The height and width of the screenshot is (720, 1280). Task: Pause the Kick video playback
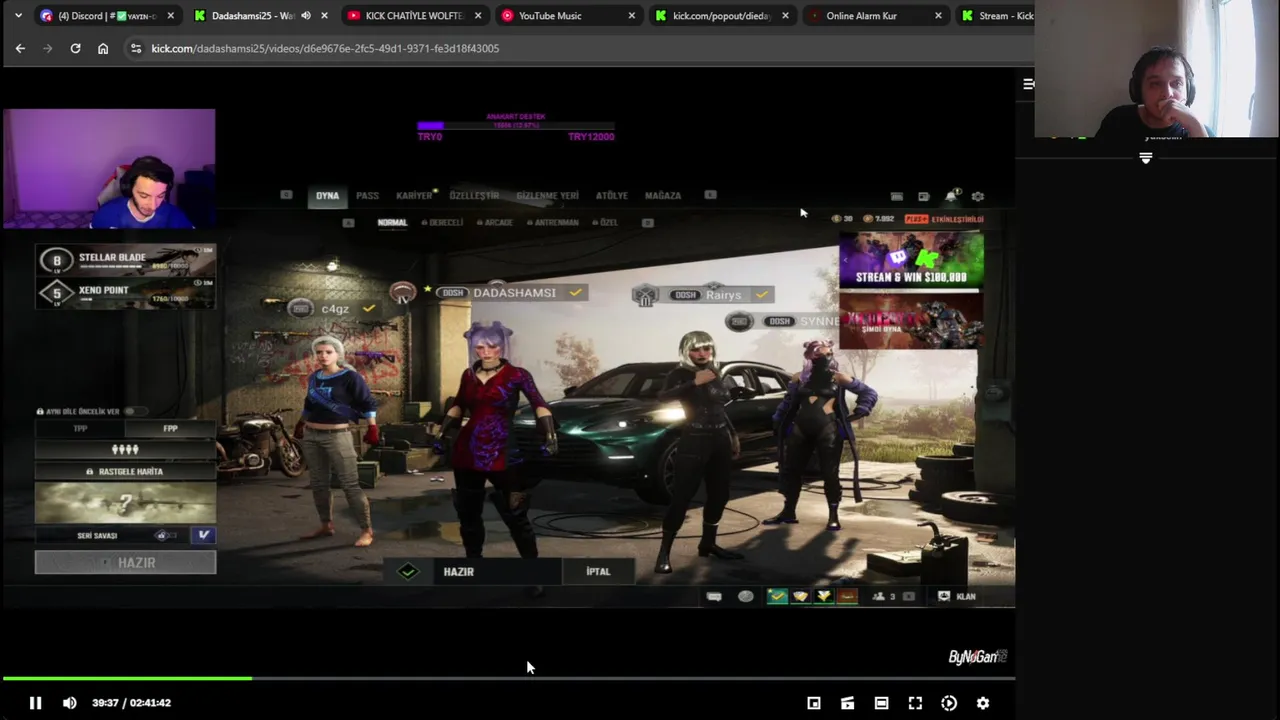(x=35, y=703)
